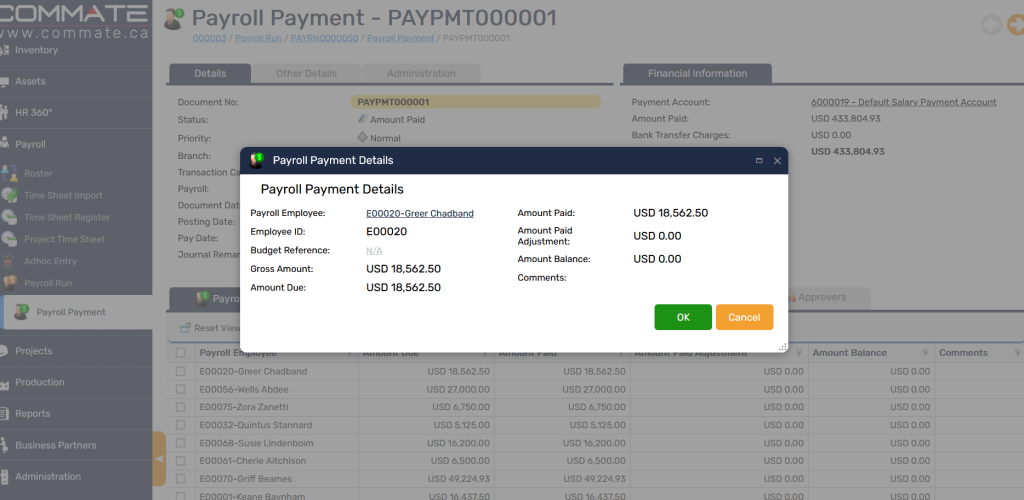The width and height of the screenshot is (1024, 500).
Task: Open the Roster icon under Payroll
Action: coord(9,174)
